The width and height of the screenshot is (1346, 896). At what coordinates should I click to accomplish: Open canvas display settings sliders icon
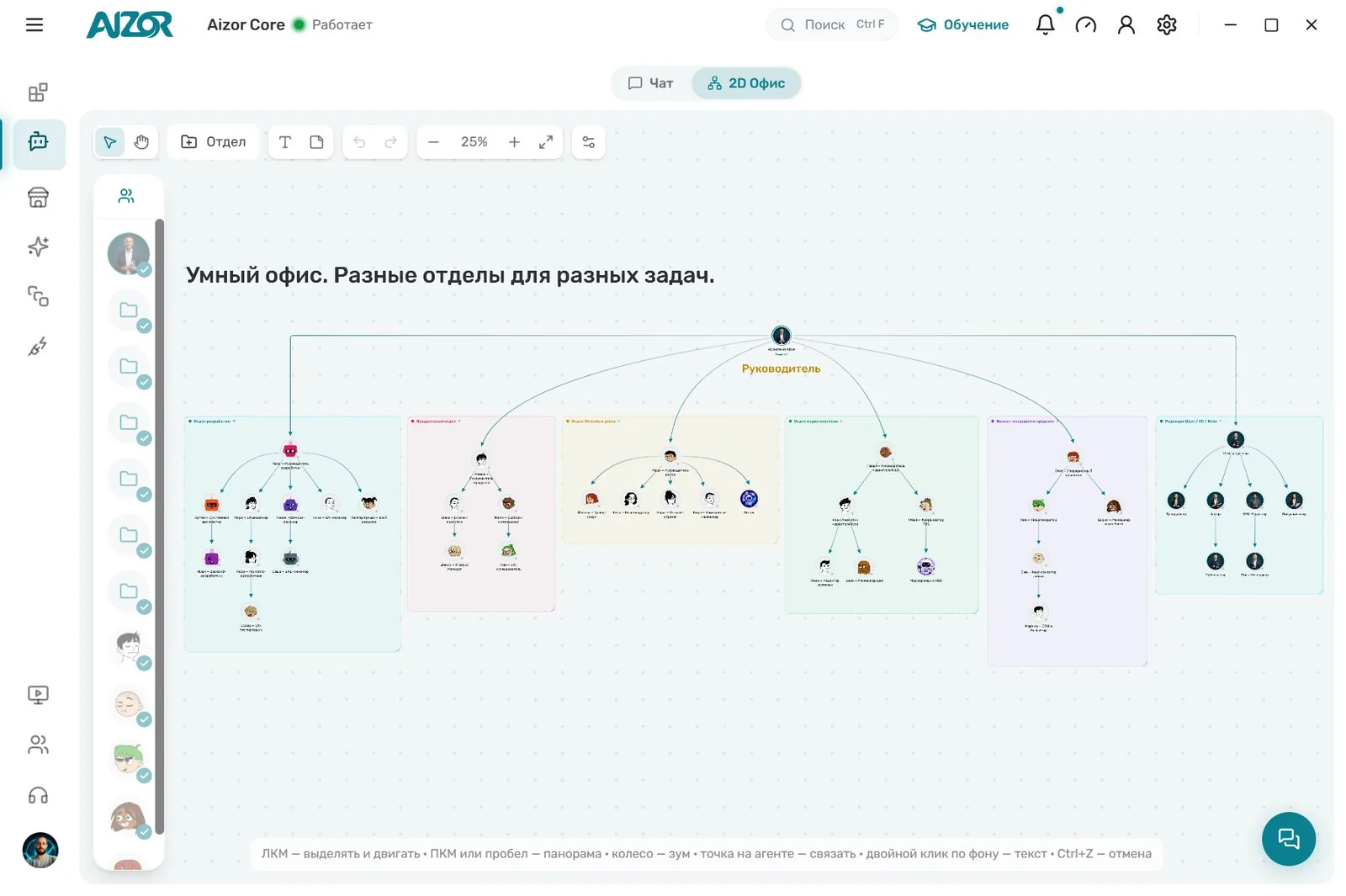589,142
